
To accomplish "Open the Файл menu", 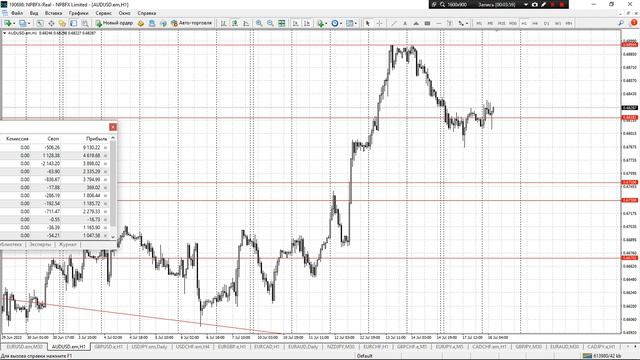I will click(x=17, y=13).
